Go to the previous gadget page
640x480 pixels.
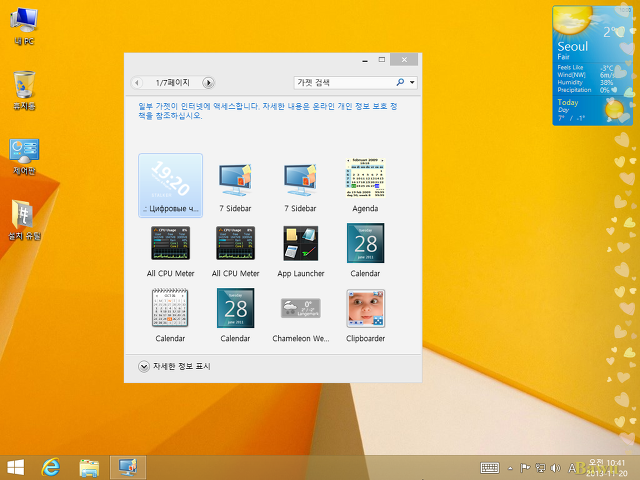coord(137,83)
